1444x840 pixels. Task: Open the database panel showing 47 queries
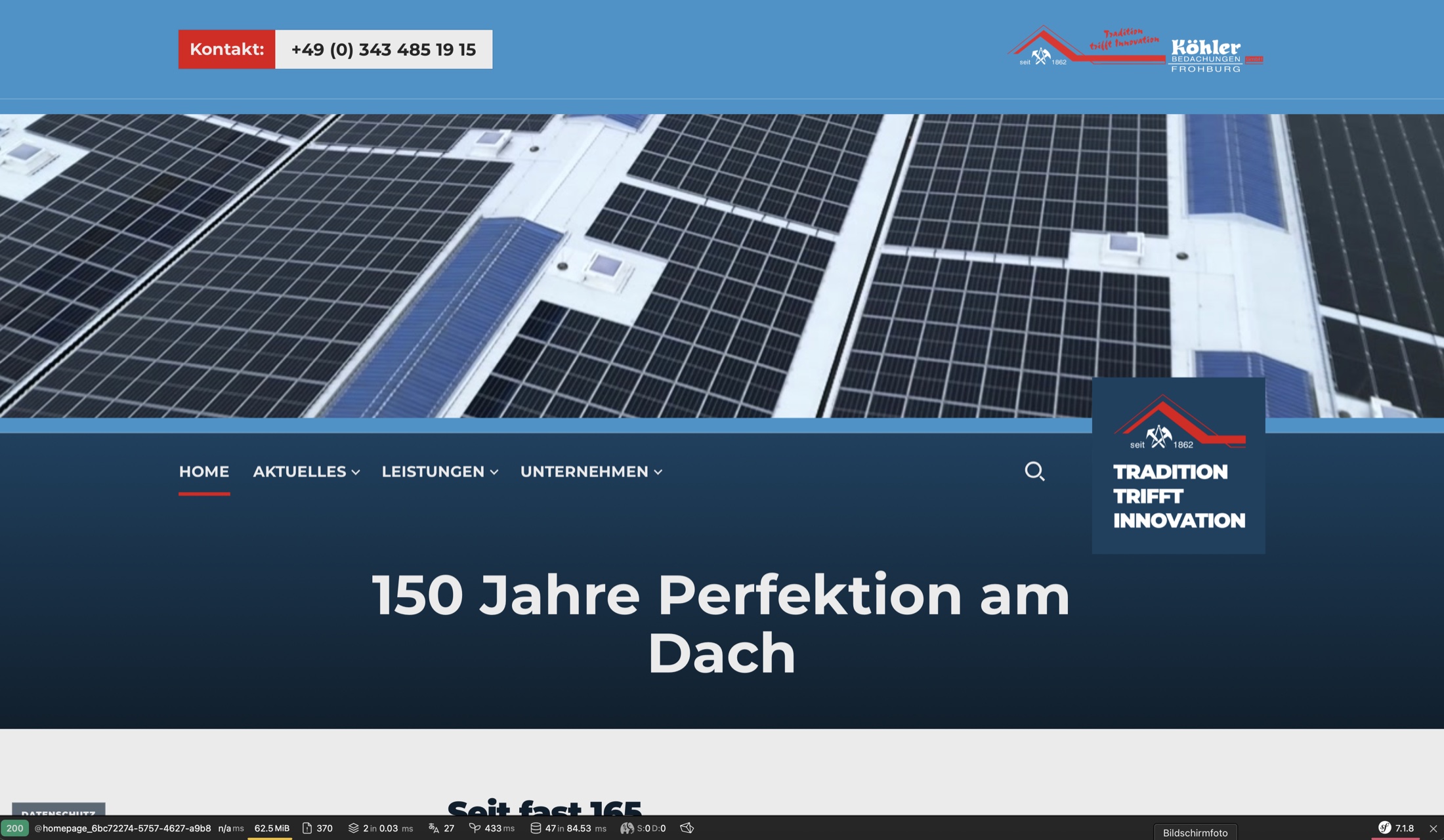pos(568,828)
